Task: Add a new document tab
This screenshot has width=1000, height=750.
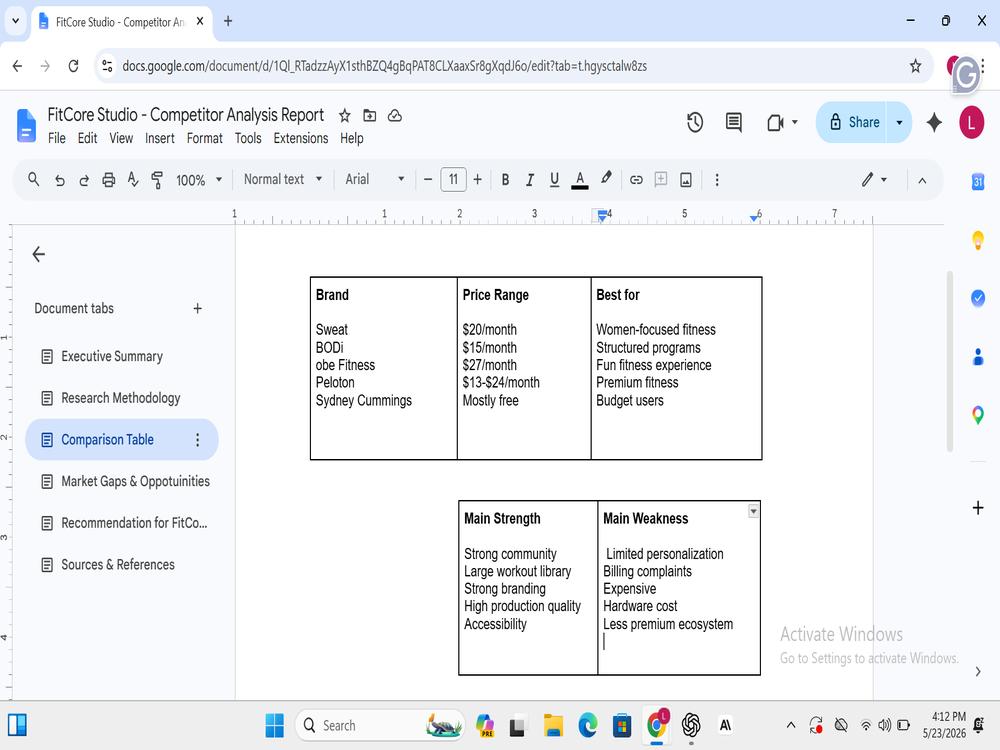Action: [x=198, y=309]
